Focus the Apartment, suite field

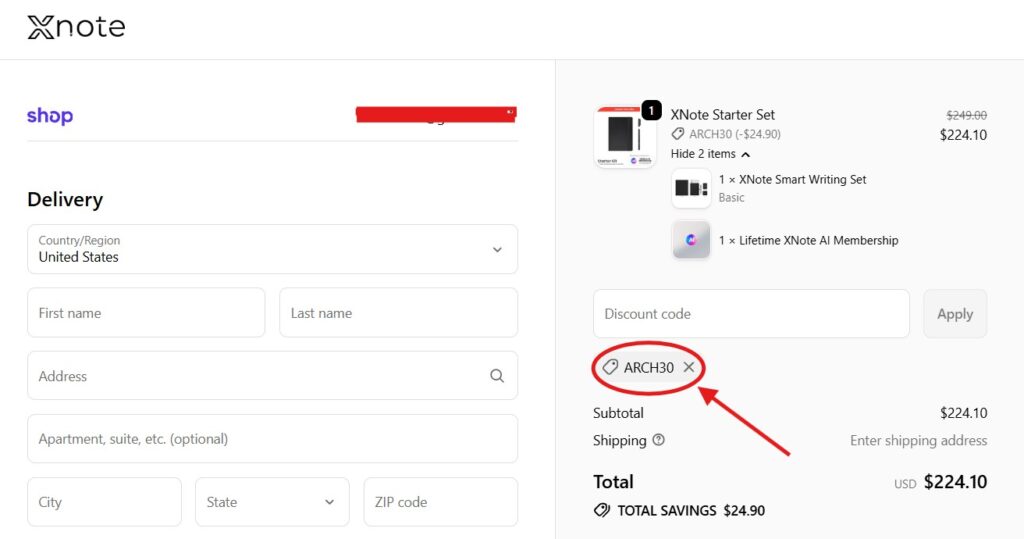(272, 438)
